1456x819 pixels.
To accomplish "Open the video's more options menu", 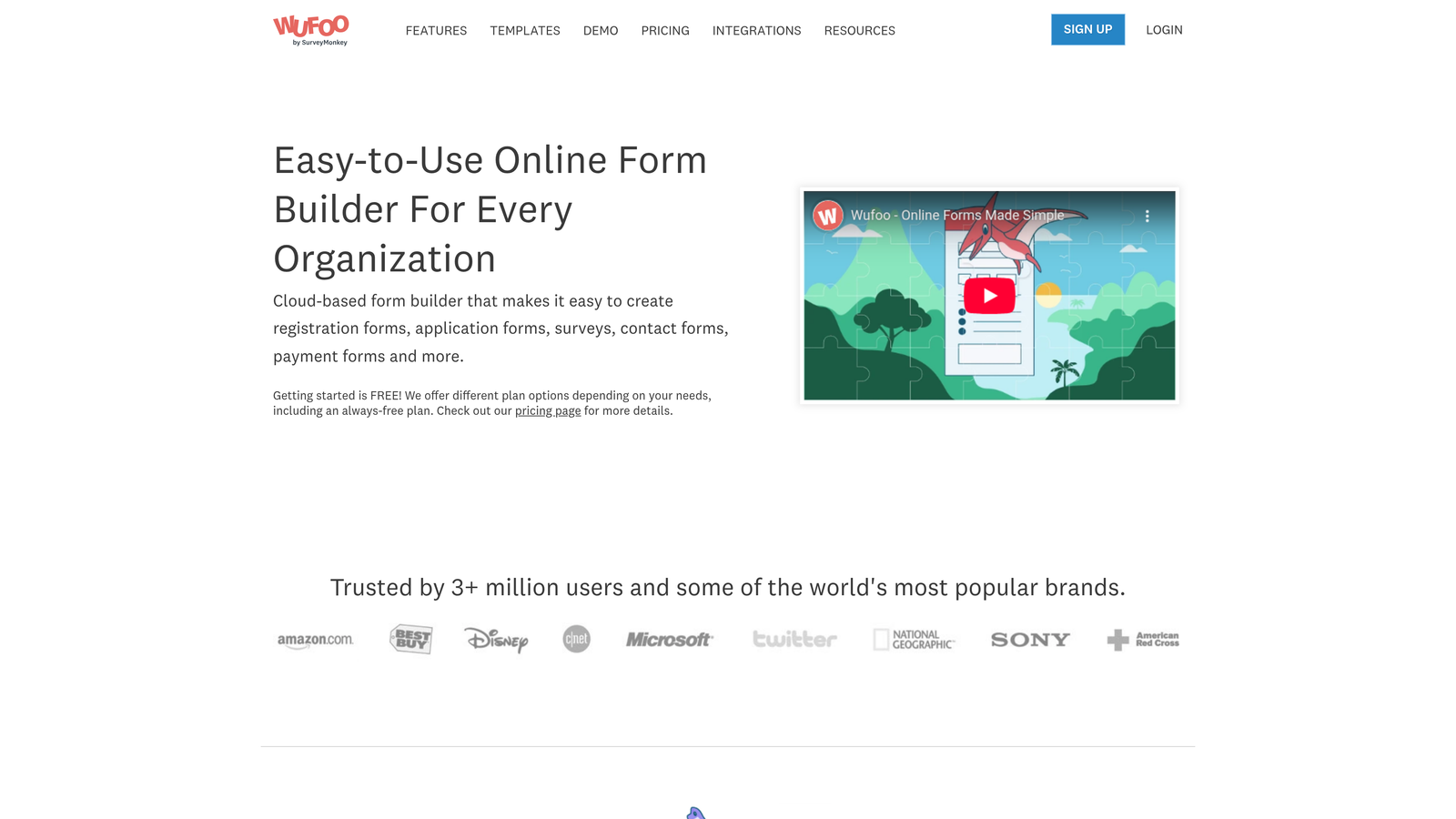I will click(x=1149, y=215).
